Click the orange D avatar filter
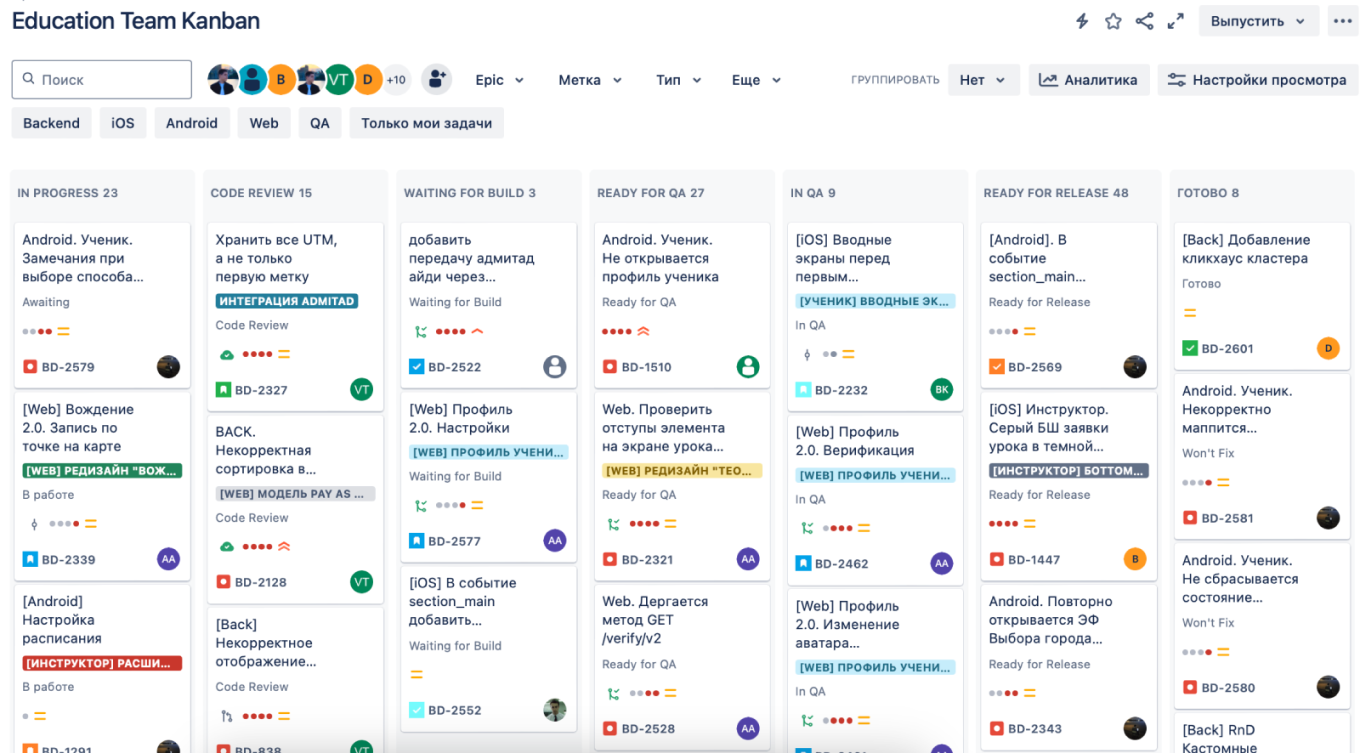Viewport: 1360px width, 753px height. (368, 80)
